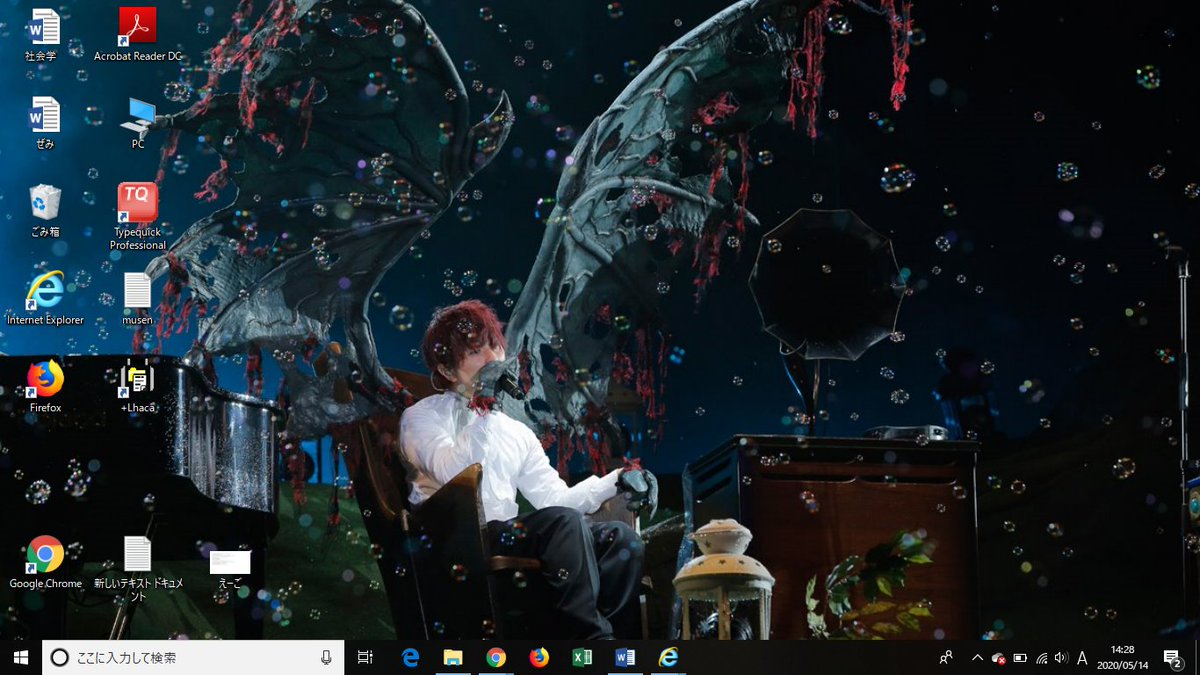Viewport: 1200px width, 675px height.
Task: Switch to Word on the taskbar
Action: (625, 657)
